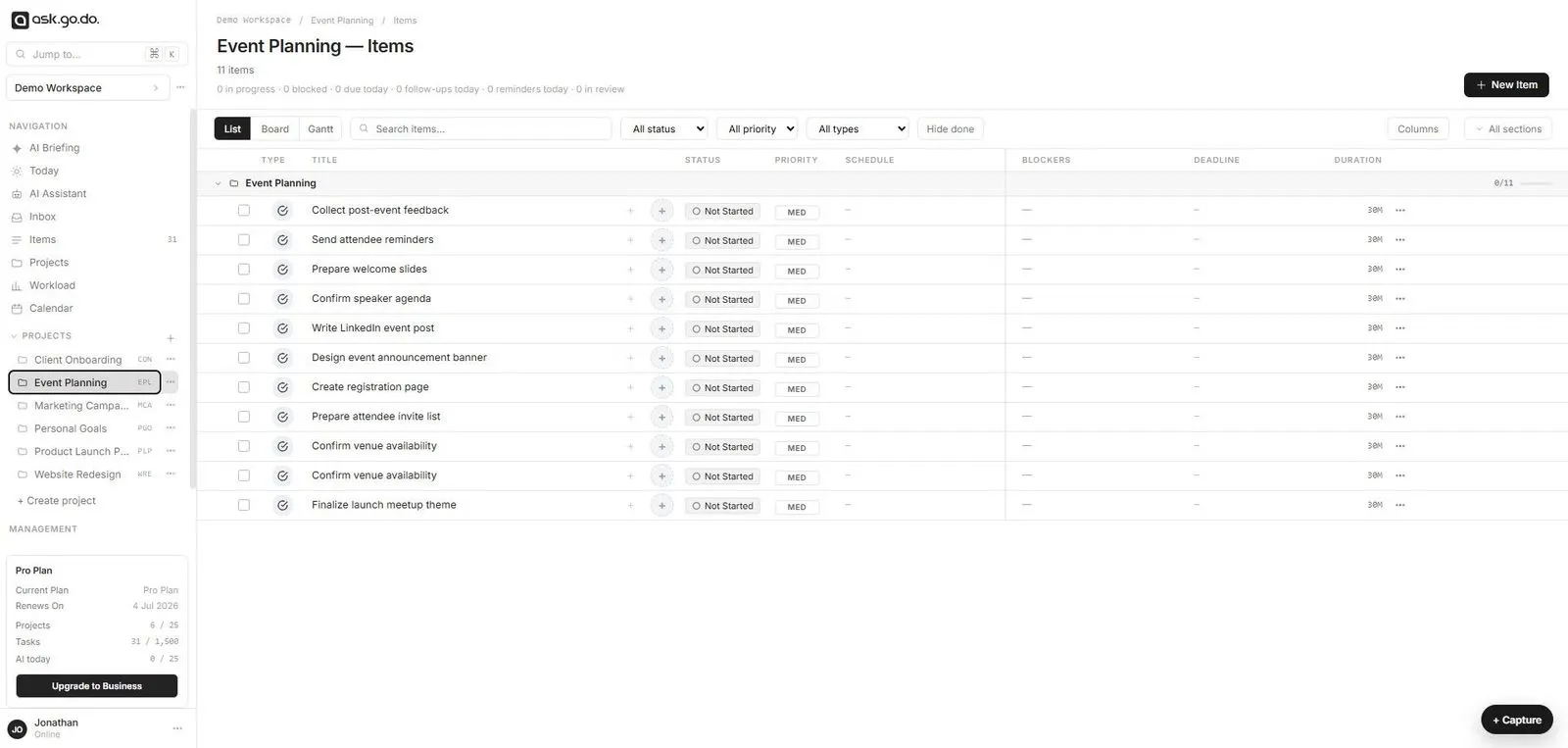
Task: Open the workspace options ellipsis beside Demo Workspace
Action: (x=180, y=87)
